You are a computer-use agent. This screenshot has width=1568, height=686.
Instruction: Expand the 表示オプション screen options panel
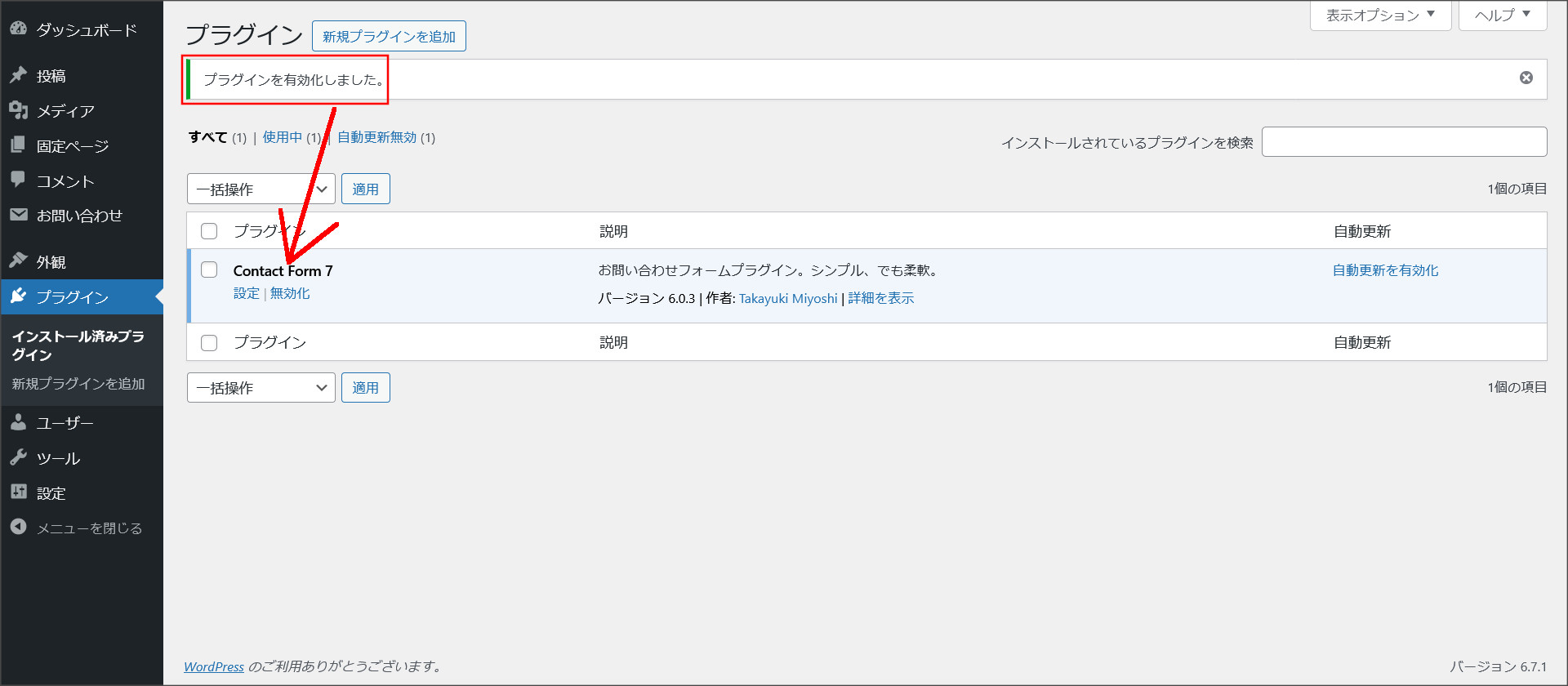1379,15
